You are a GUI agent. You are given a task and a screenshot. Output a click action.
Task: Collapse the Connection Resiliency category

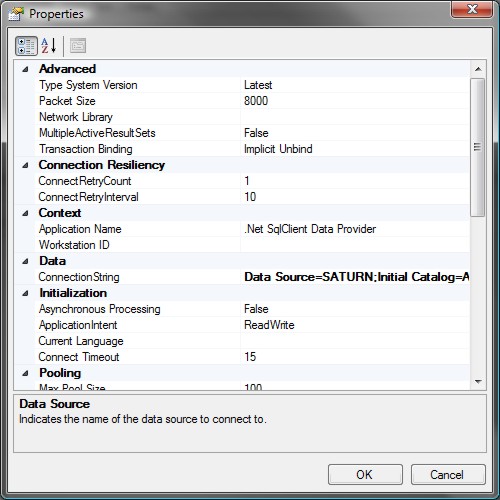tap(25, 165)
